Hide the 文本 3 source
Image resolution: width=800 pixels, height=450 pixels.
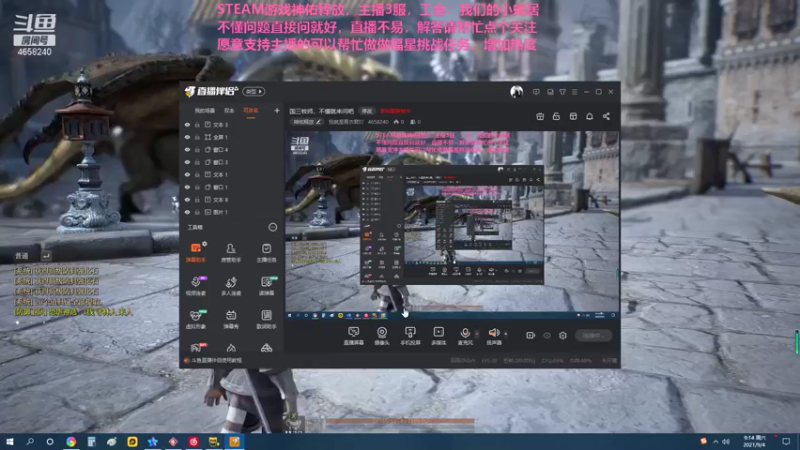pyautogui.click(x=187, y=124)
